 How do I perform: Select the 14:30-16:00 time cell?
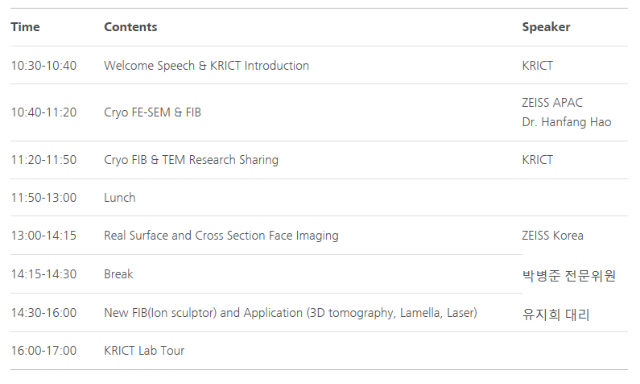(x=44, y=313)
